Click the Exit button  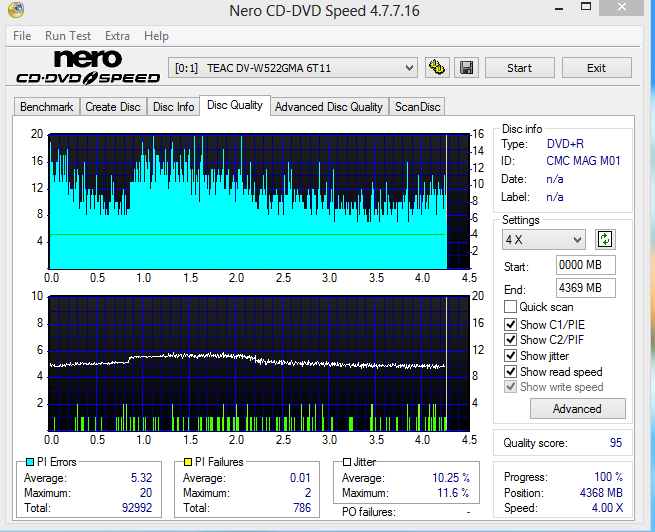pyautogui.click(x=596, y=68)
